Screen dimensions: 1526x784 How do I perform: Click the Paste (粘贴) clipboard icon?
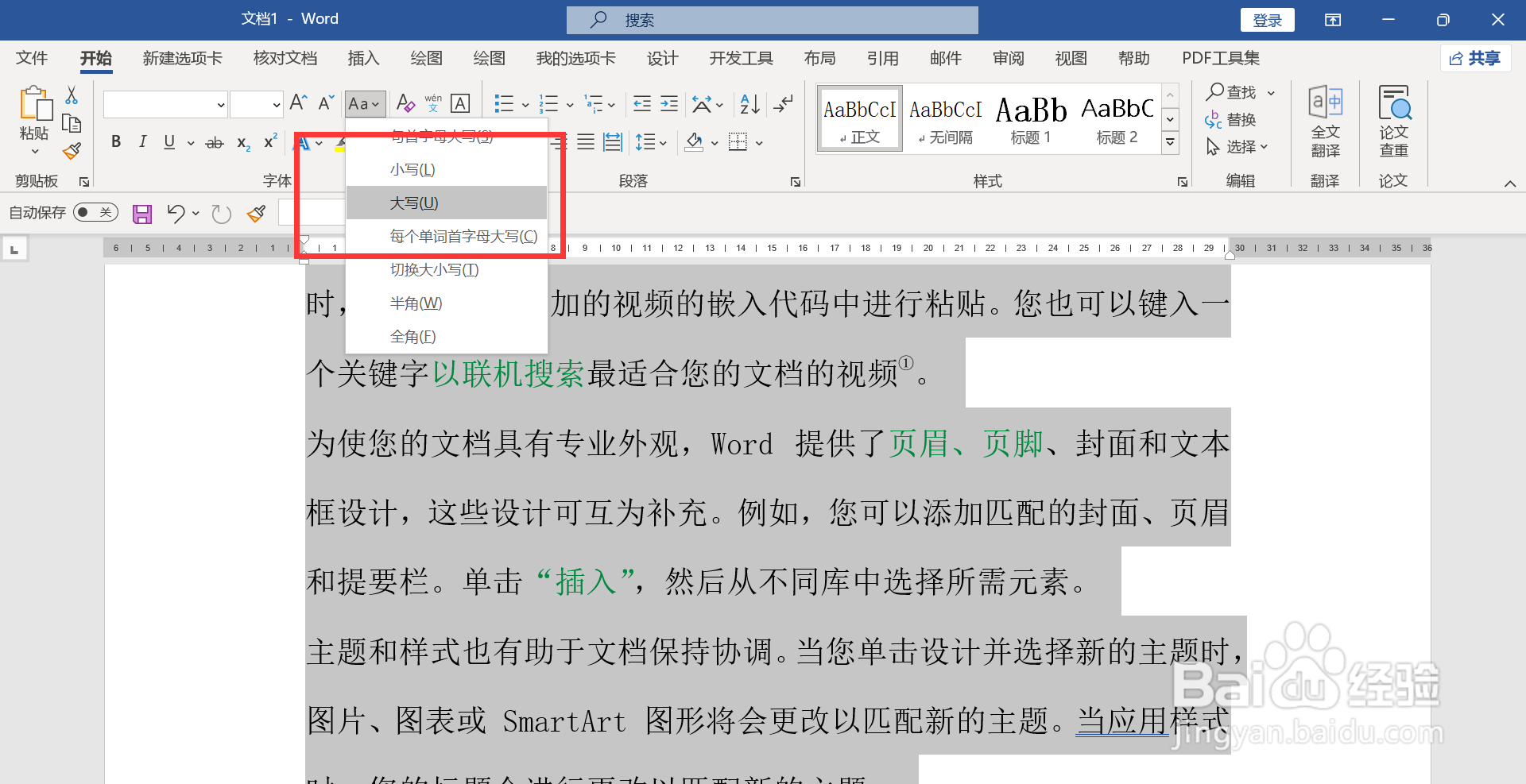tap(35, 104)
